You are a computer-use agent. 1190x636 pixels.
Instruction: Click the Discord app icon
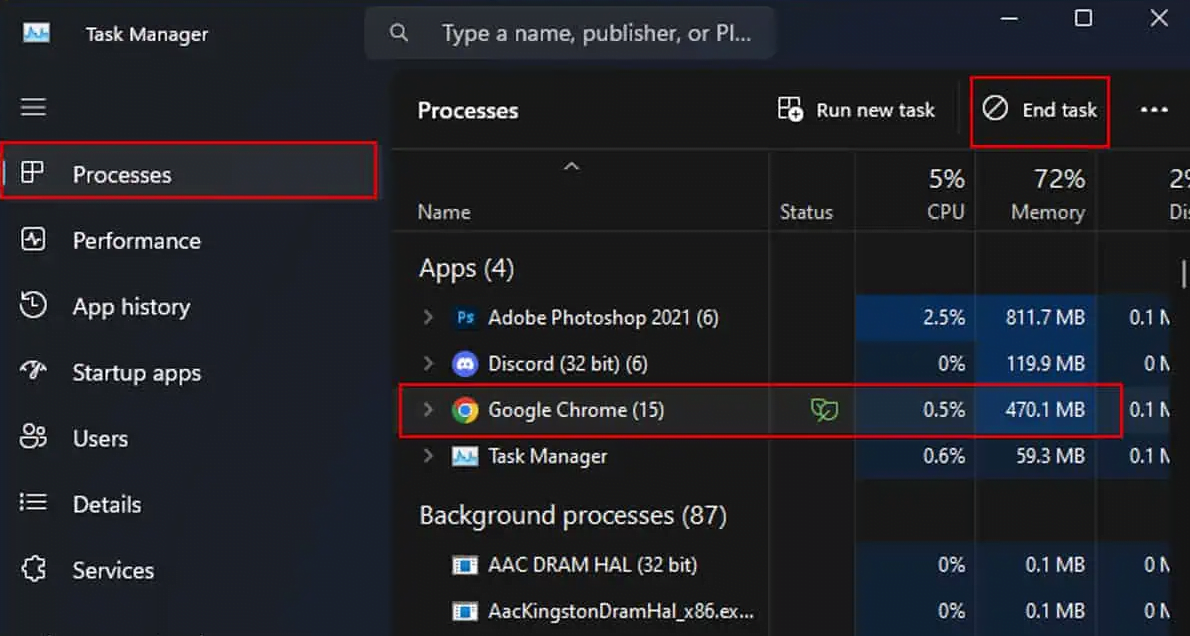[465, 364]
